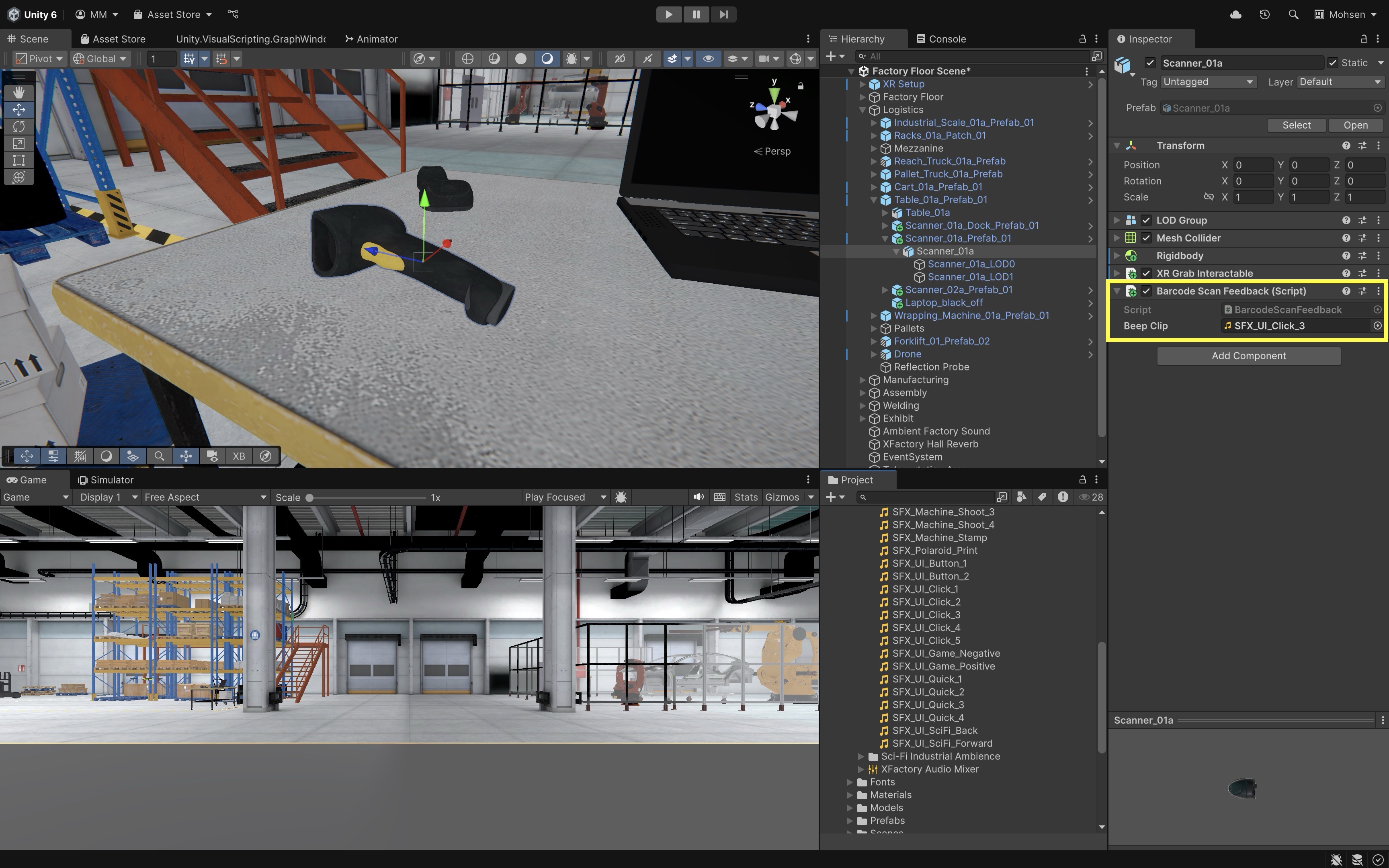Select the Rect tool

click(18, 160)
